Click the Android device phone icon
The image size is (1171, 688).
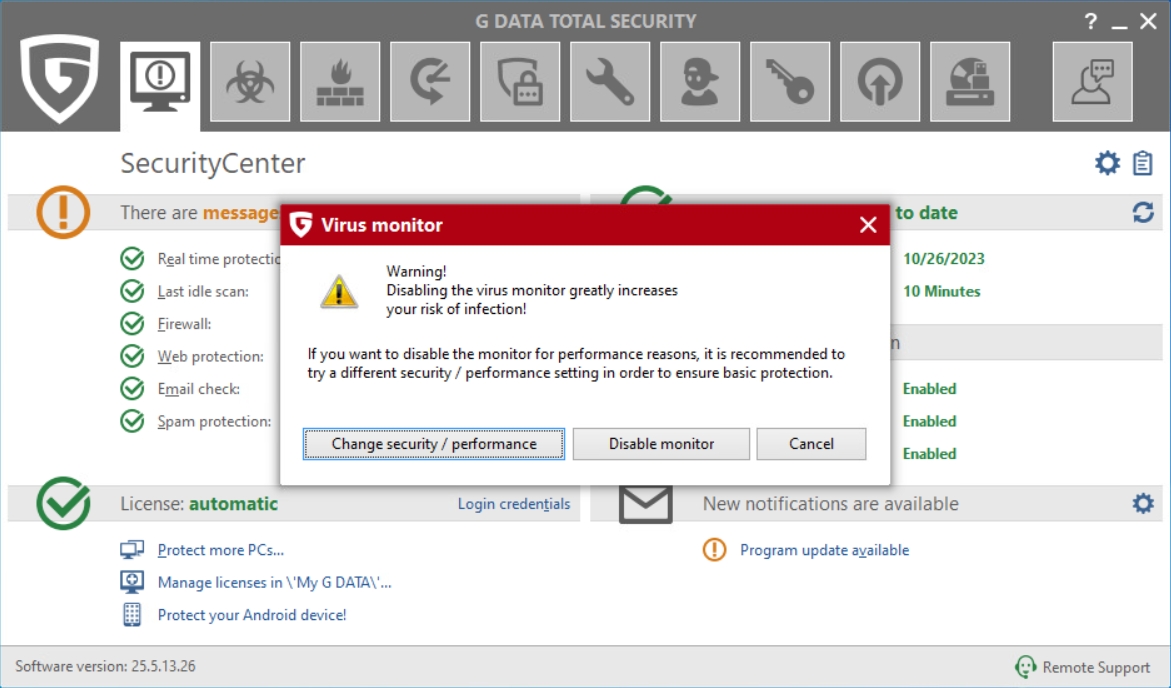pos(132,615)
